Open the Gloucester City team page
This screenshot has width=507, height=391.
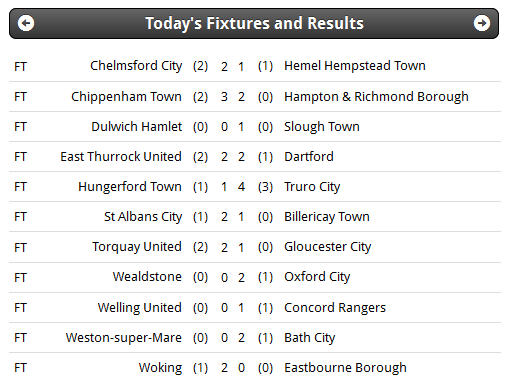pos(327,247)
